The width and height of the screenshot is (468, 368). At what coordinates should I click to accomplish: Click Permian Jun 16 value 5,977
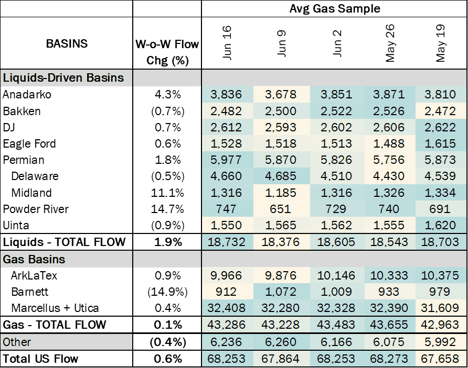click(226, 160)
